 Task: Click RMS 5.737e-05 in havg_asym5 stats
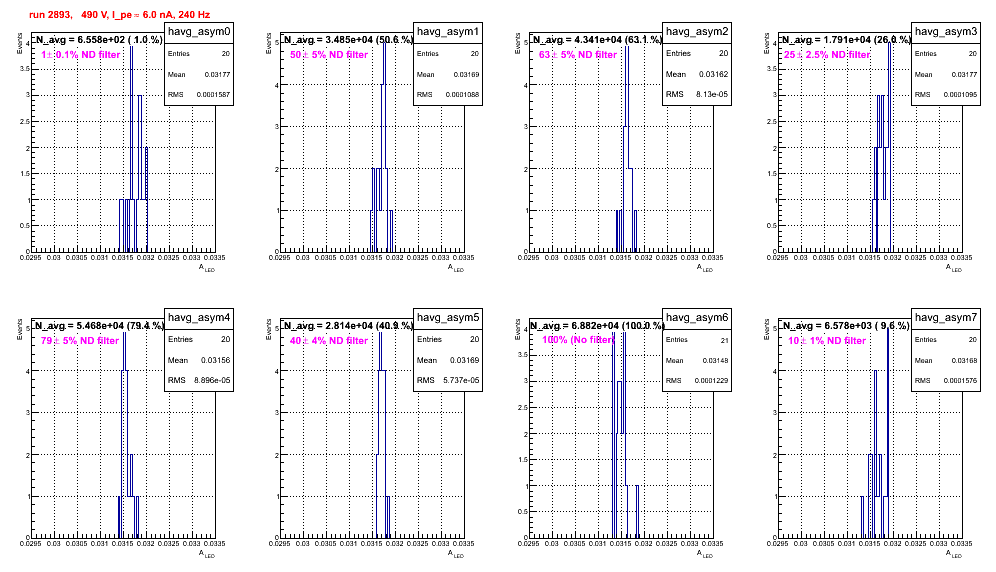[448, 380]
